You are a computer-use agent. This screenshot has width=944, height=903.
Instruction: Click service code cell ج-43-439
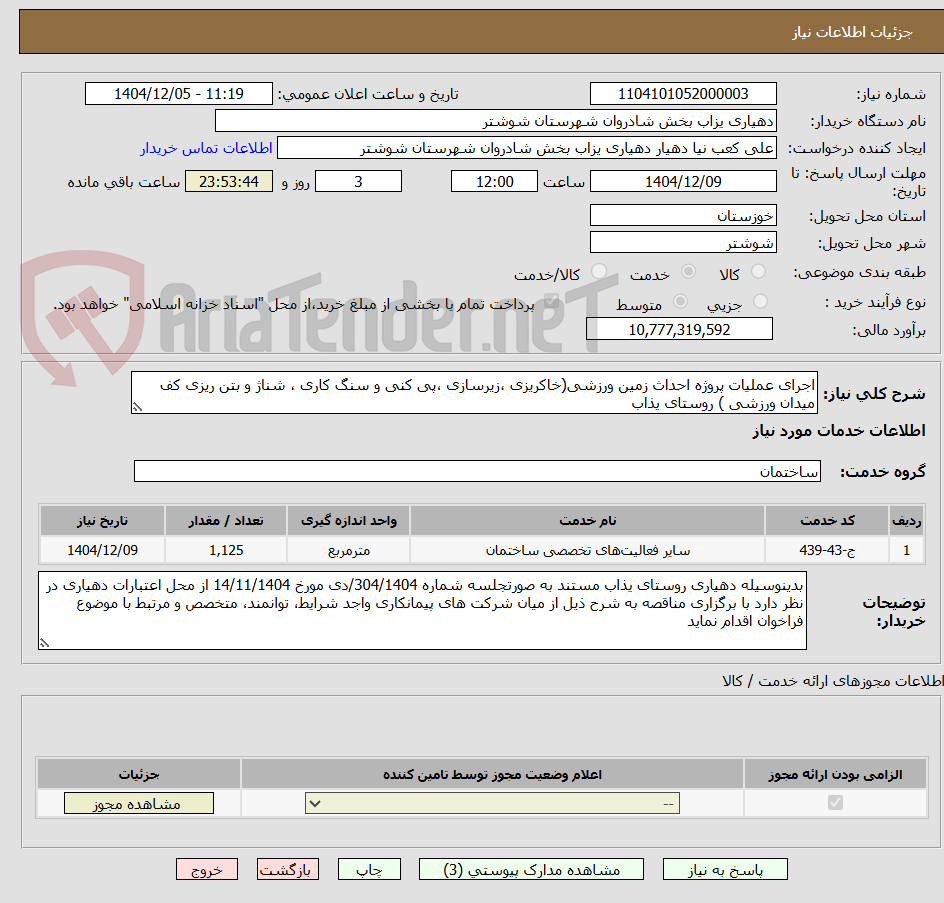click(x=827, y=550)
